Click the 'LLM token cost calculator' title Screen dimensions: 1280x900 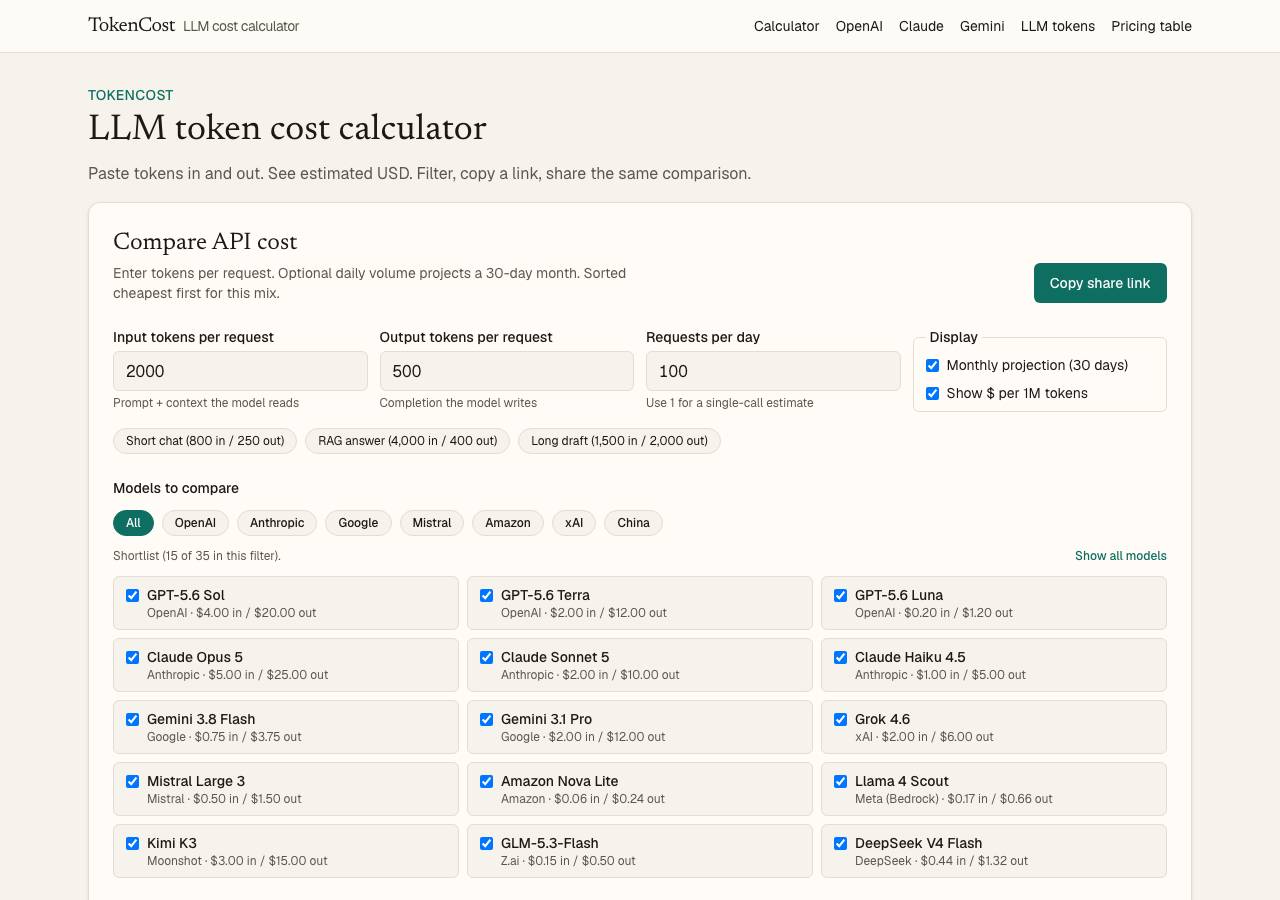pyautogui.click(x=287, y=128)
